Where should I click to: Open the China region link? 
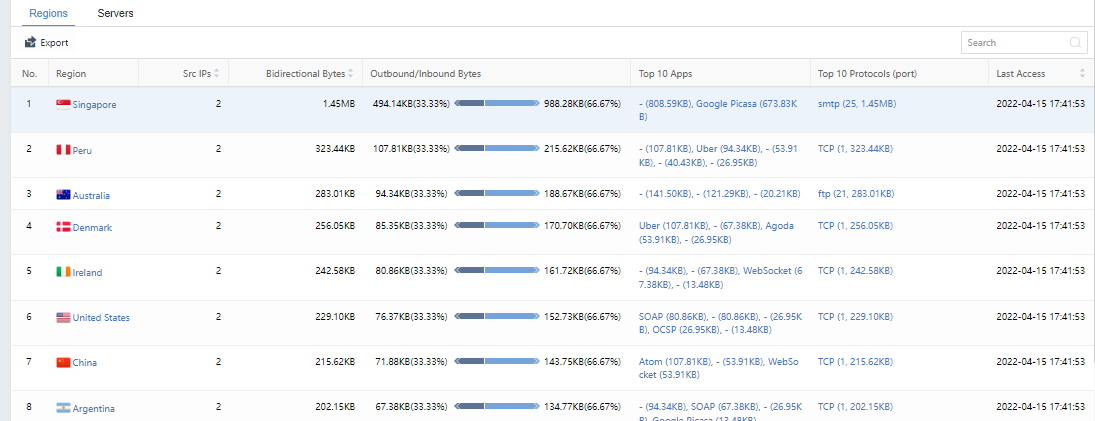tap(84, 363)
